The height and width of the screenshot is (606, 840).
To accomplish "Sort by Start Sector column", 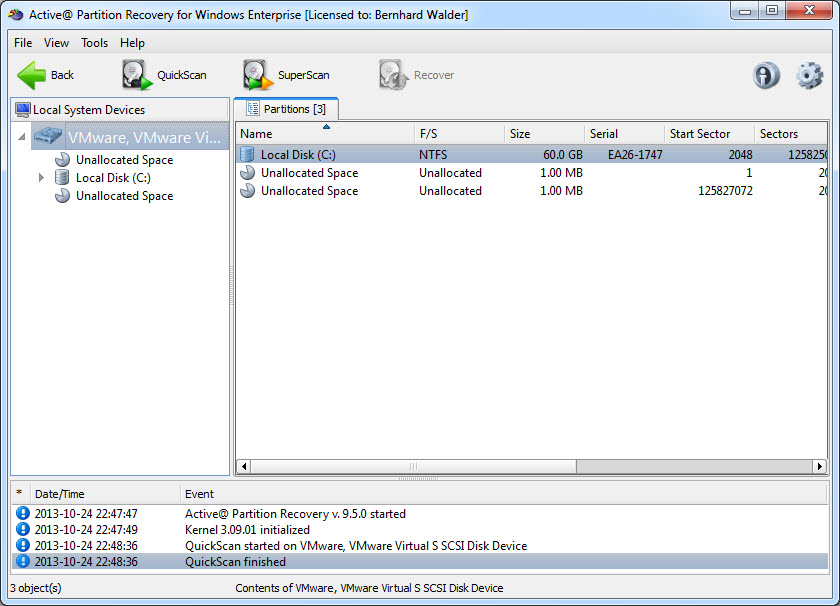I will pyautogui.click(x=709, y=133).
